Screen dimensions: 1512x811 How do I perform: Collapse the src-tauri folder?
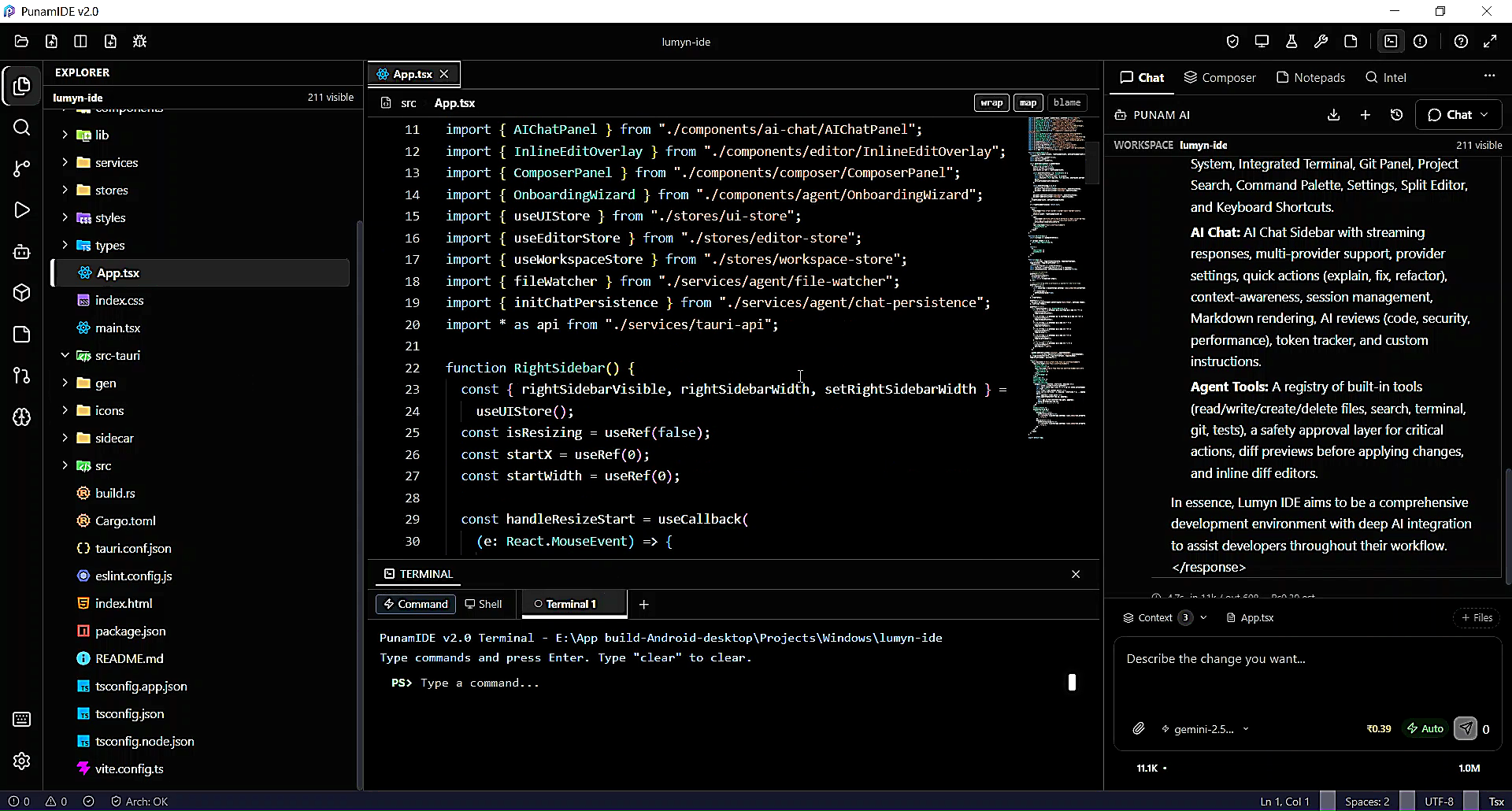coord(65,355)
